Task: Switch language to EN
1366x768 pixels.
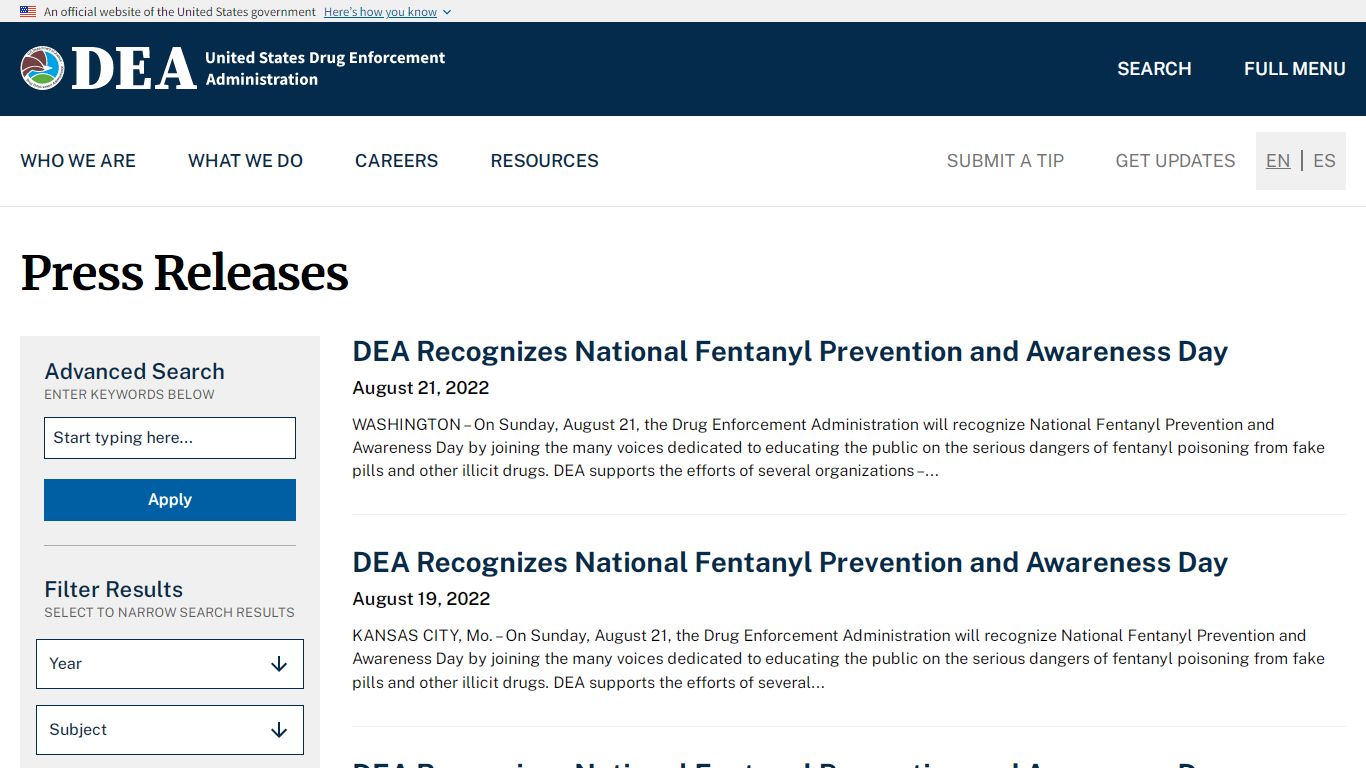Action: (x=1278, y=161)
